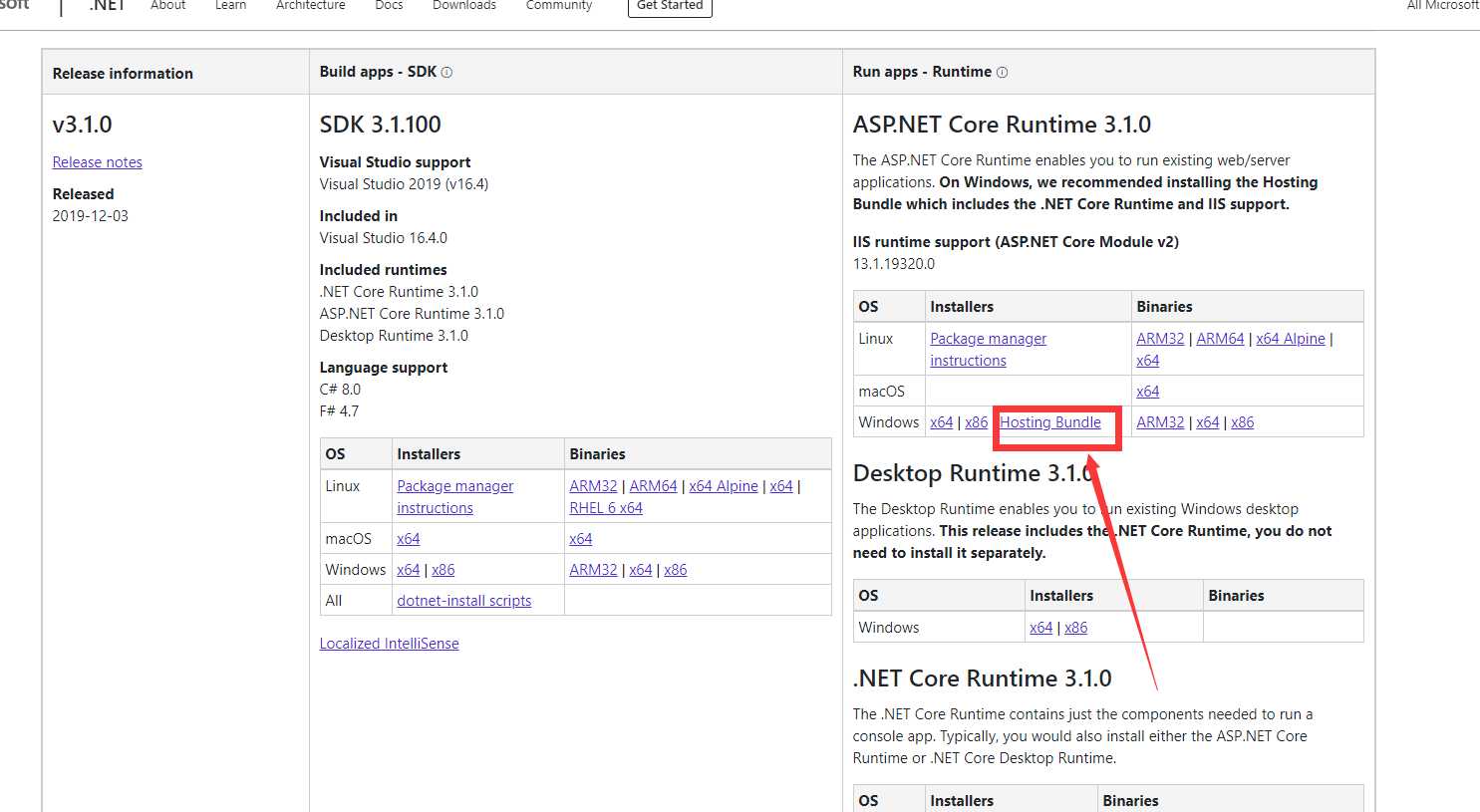Download ASP.NET Core Runtime Windows x86 installer
This screenshot has height=812, width=1480.
click(977, 422)
